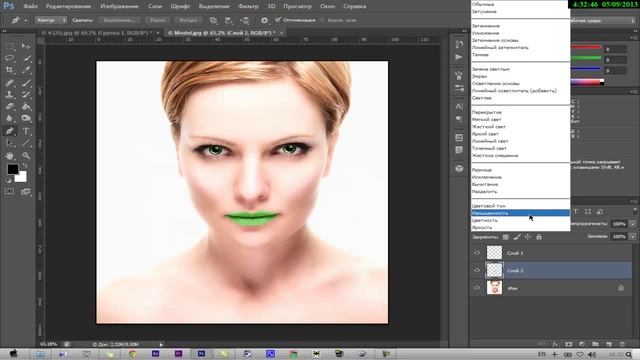640x360 pixels.
Task: Hide the Фон background layer eye
Action: pyautogui.click(x=477, y=288)
